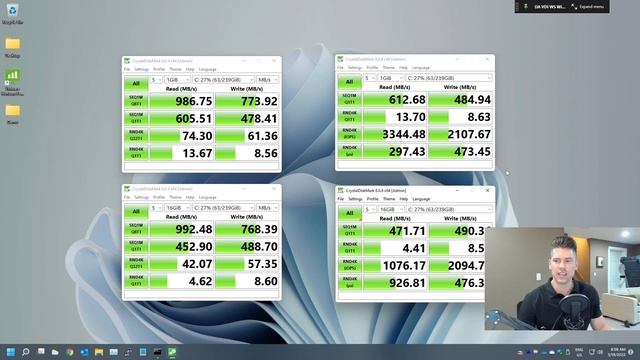Start RND4K Q32T1 test showing 42.07
640x360 pixels.
pos(136,263)
